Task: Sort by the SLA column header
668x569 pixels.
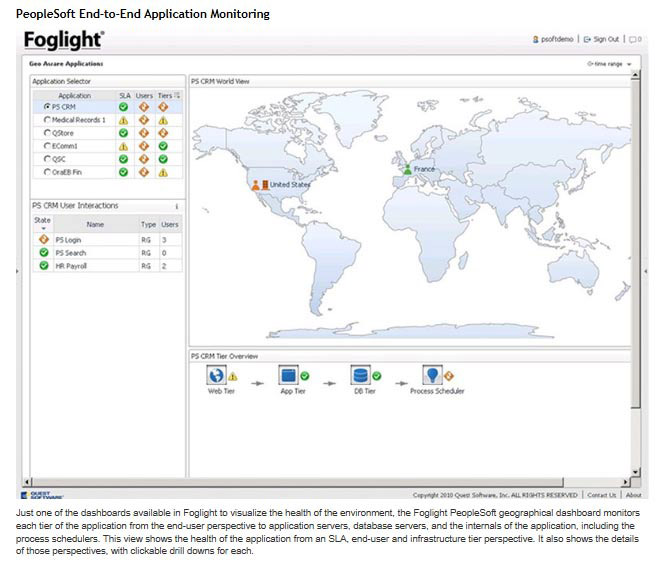Action: [x=125, y=95]
